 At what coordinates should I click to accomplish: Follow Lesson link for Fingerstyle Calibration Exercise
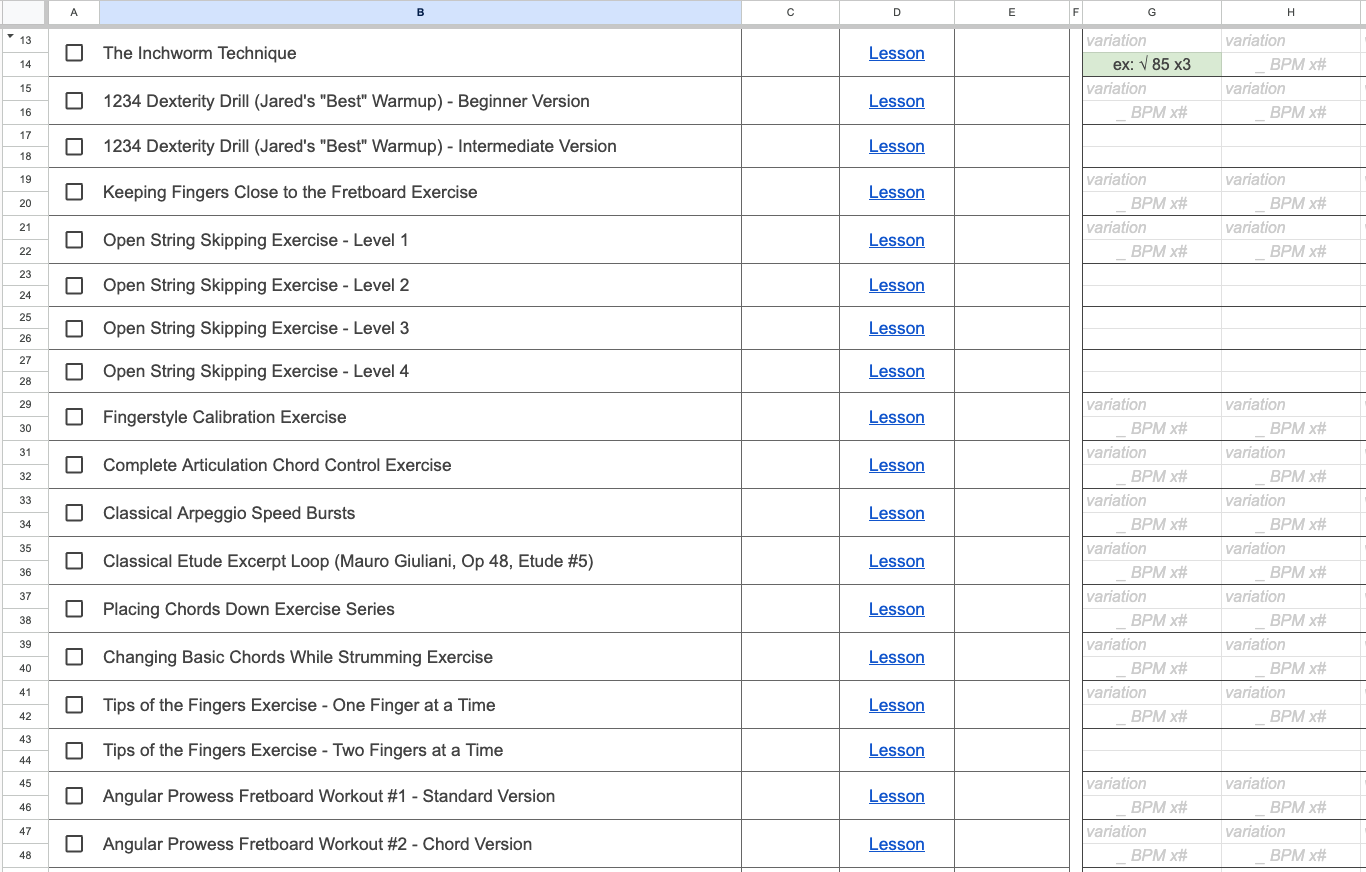click(x=896, y=417)
